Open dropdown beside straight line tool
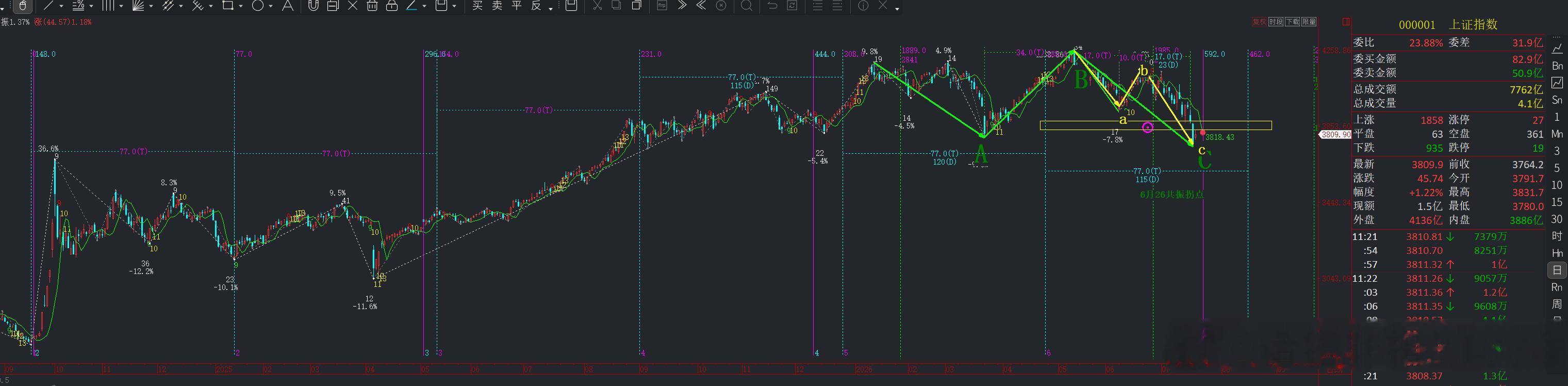1568x386 pixels. point(61,6)
